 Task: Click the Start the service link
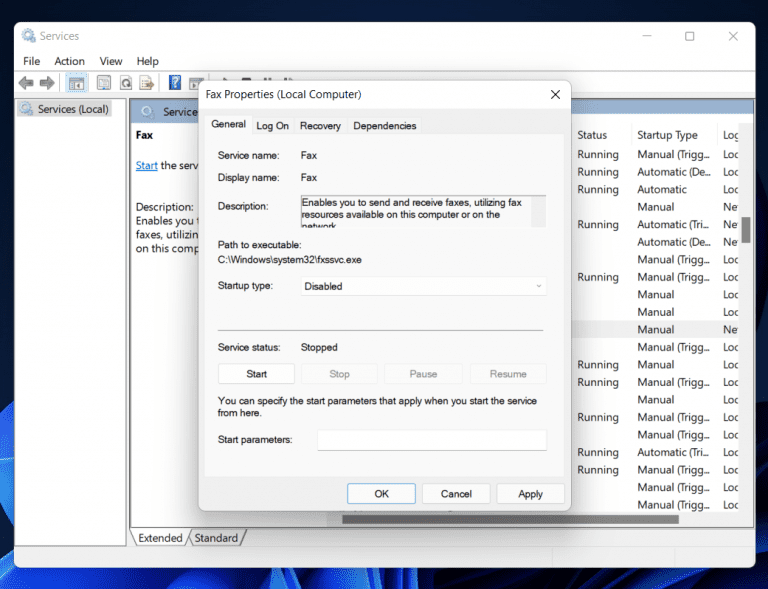[147, 166]
